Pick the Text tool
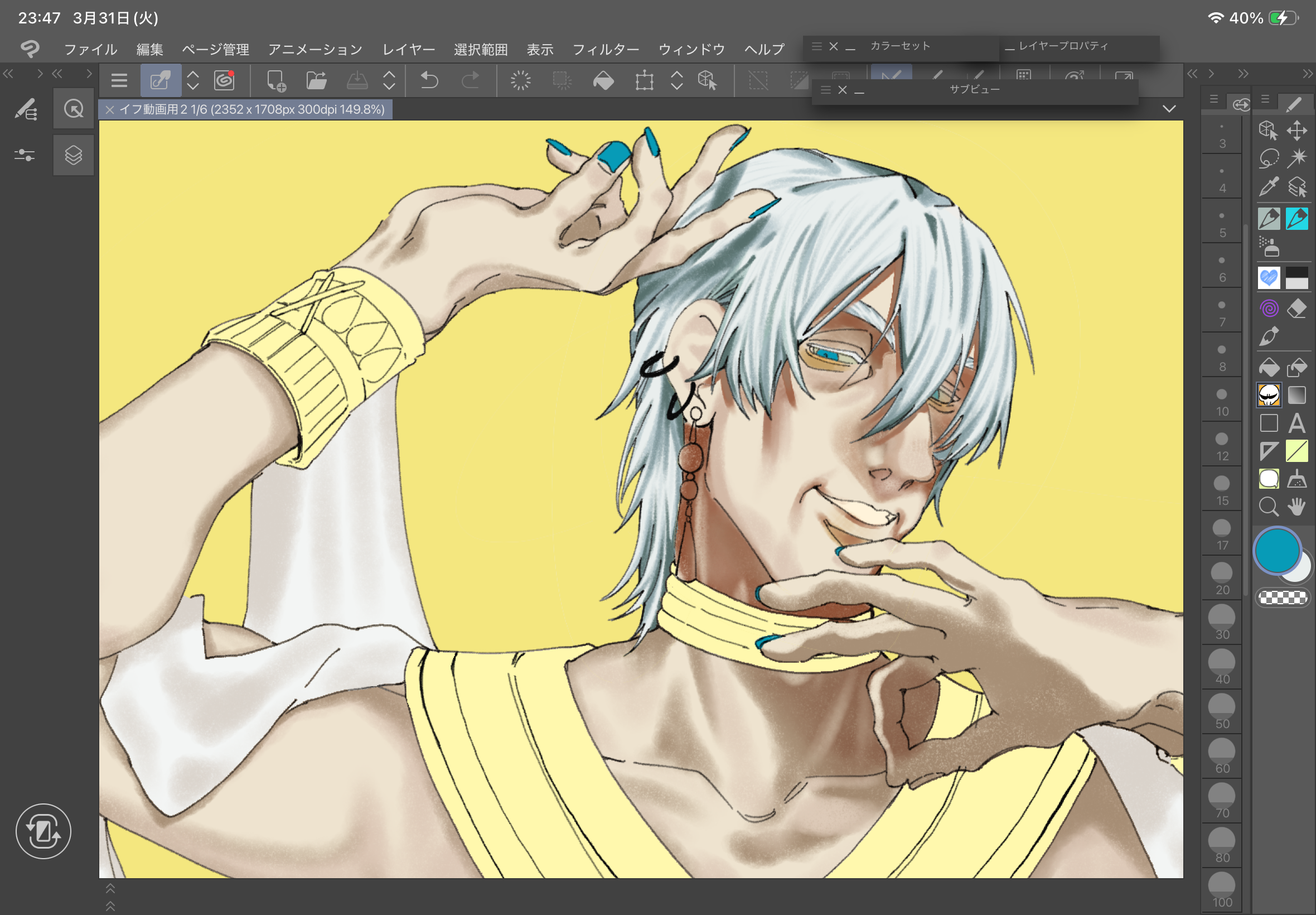The height and width of the screenshot is (915, 1316). pyautogui.click(x=1296, y=423)
